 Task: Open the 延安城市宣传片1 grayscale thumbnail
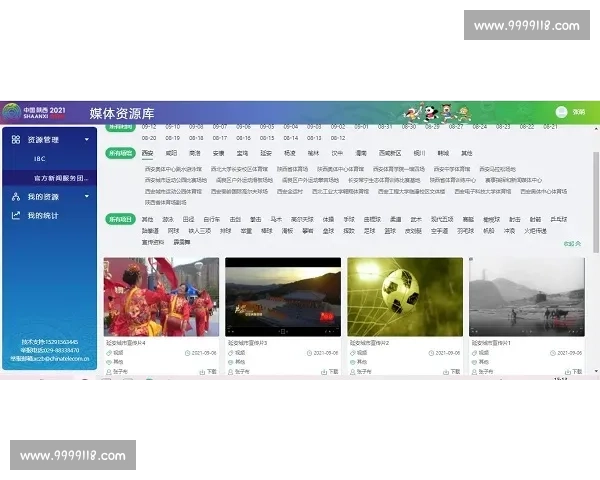coord(527,297)
